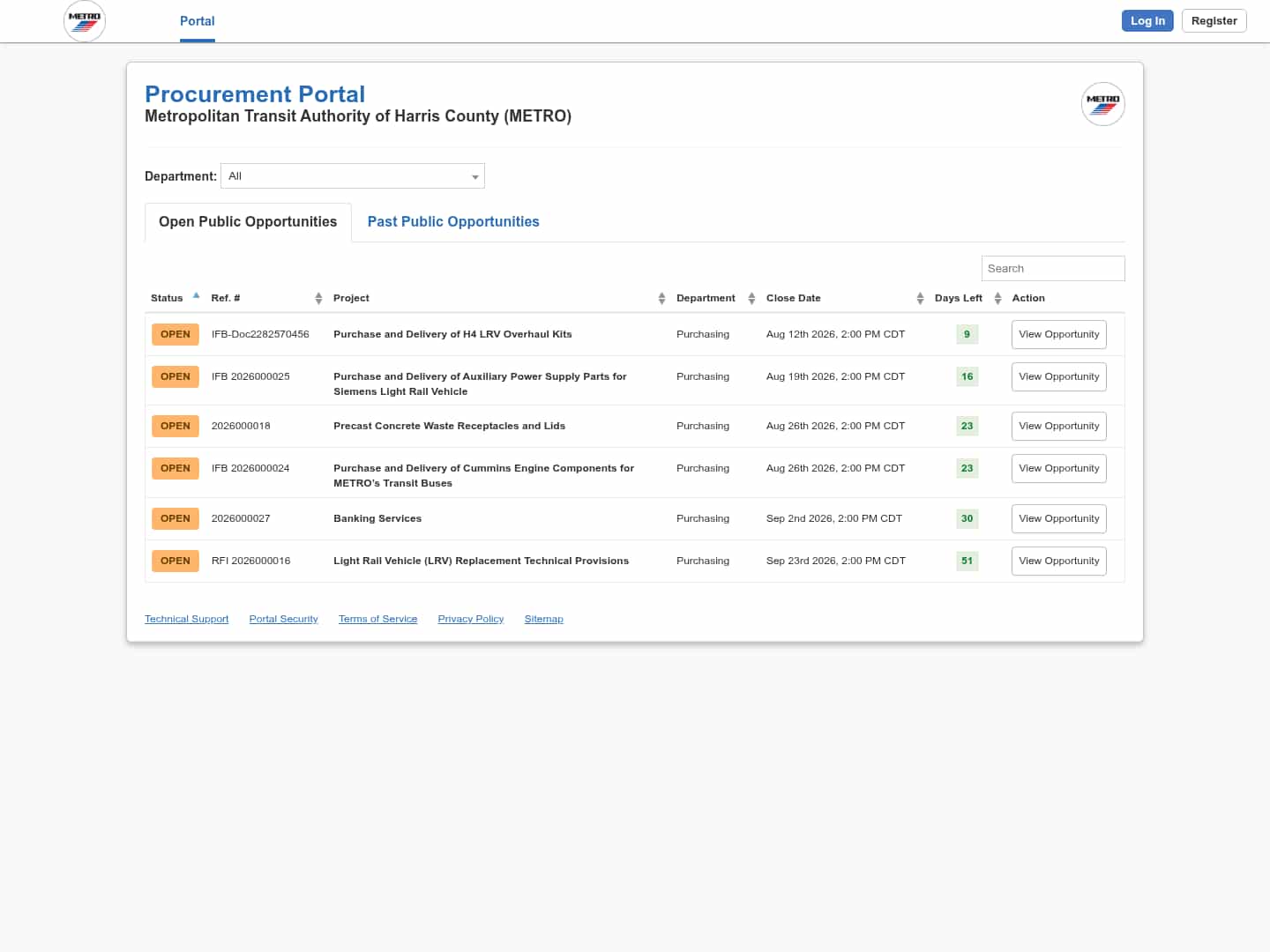This screenshot has width=1270, height=952.
Task: Click close date Sep 2nd 2026
Action: pos(834,519)
